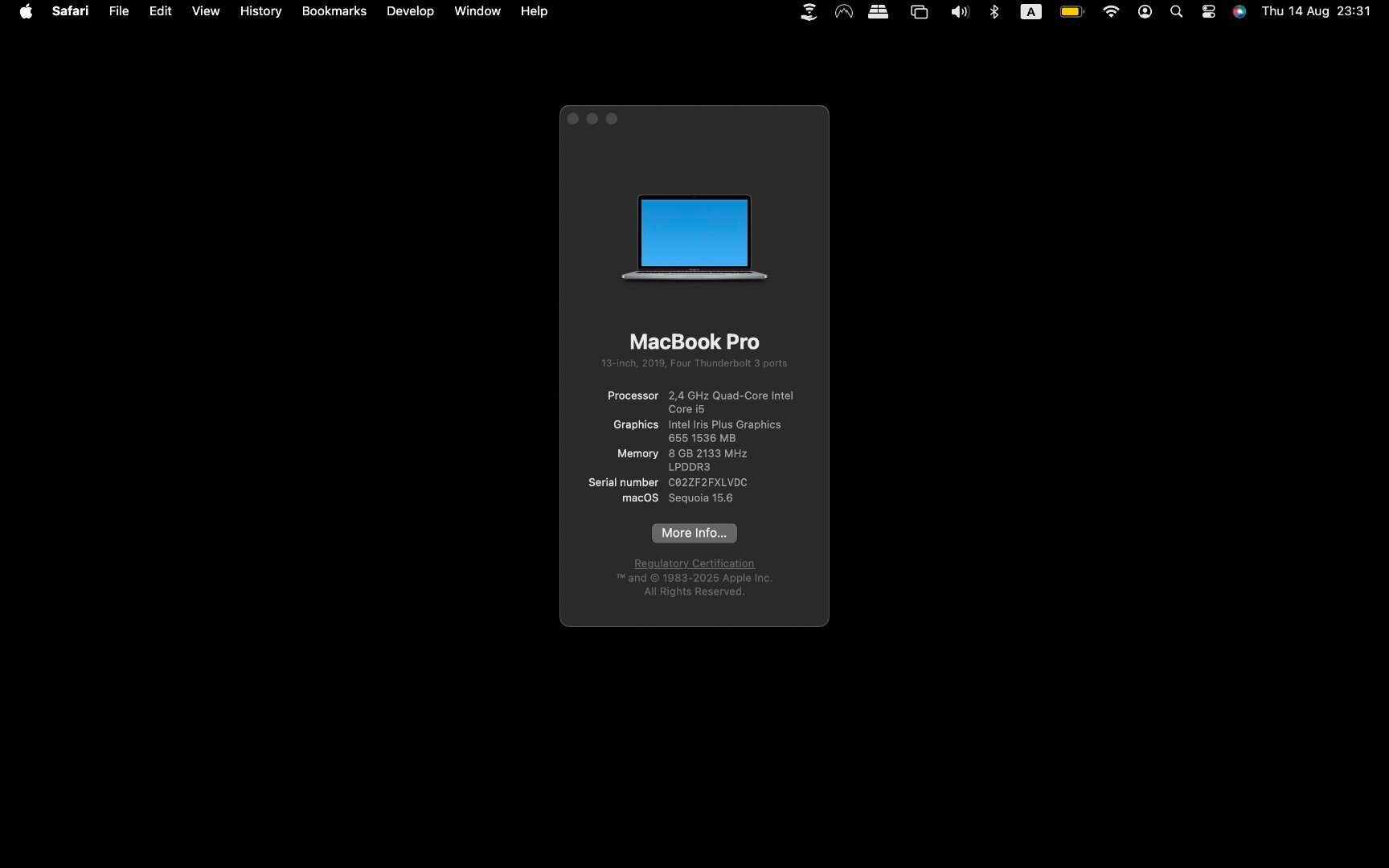The image size is (1389, 868).
Task: Click the stacked grid menu bar icon
Action: tap(878, 11)
